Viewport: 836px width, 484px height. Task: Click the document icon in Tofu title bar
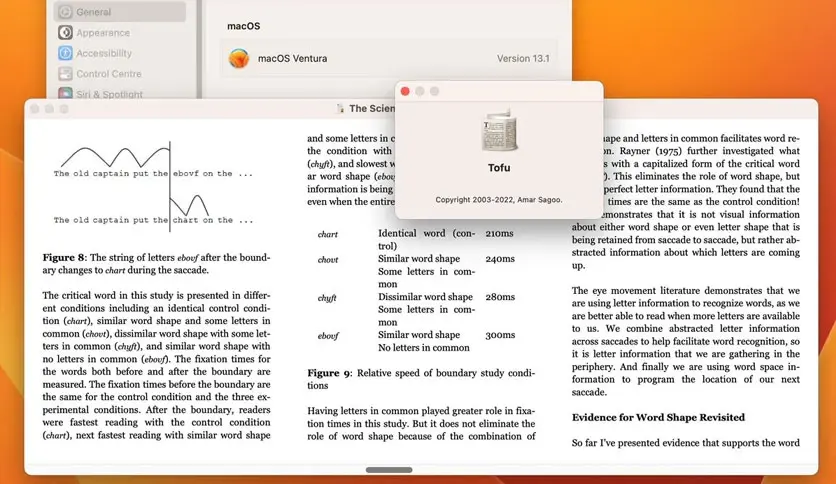[340, 108]
